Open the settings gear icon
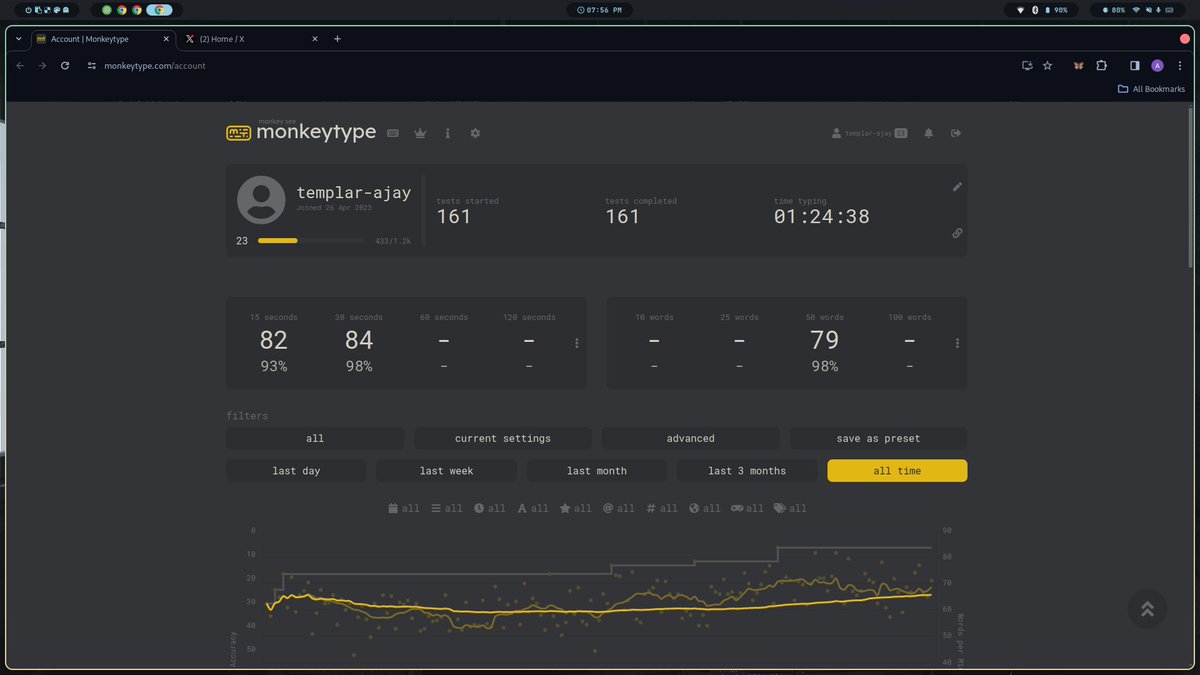Screen dimensions: 1200x675 pyautogui.click(x=475, y=133)
